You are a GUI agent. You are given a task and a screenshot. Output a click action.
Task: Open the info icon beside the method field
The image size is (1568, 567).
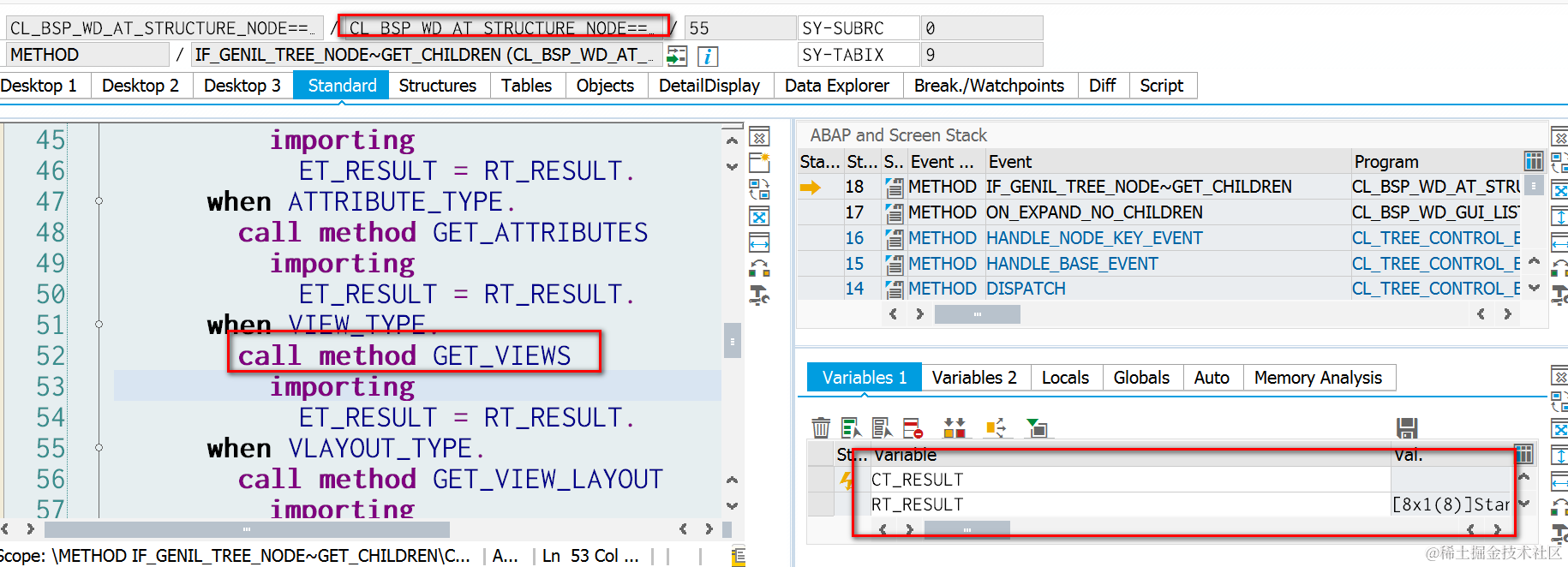[708, 57]
